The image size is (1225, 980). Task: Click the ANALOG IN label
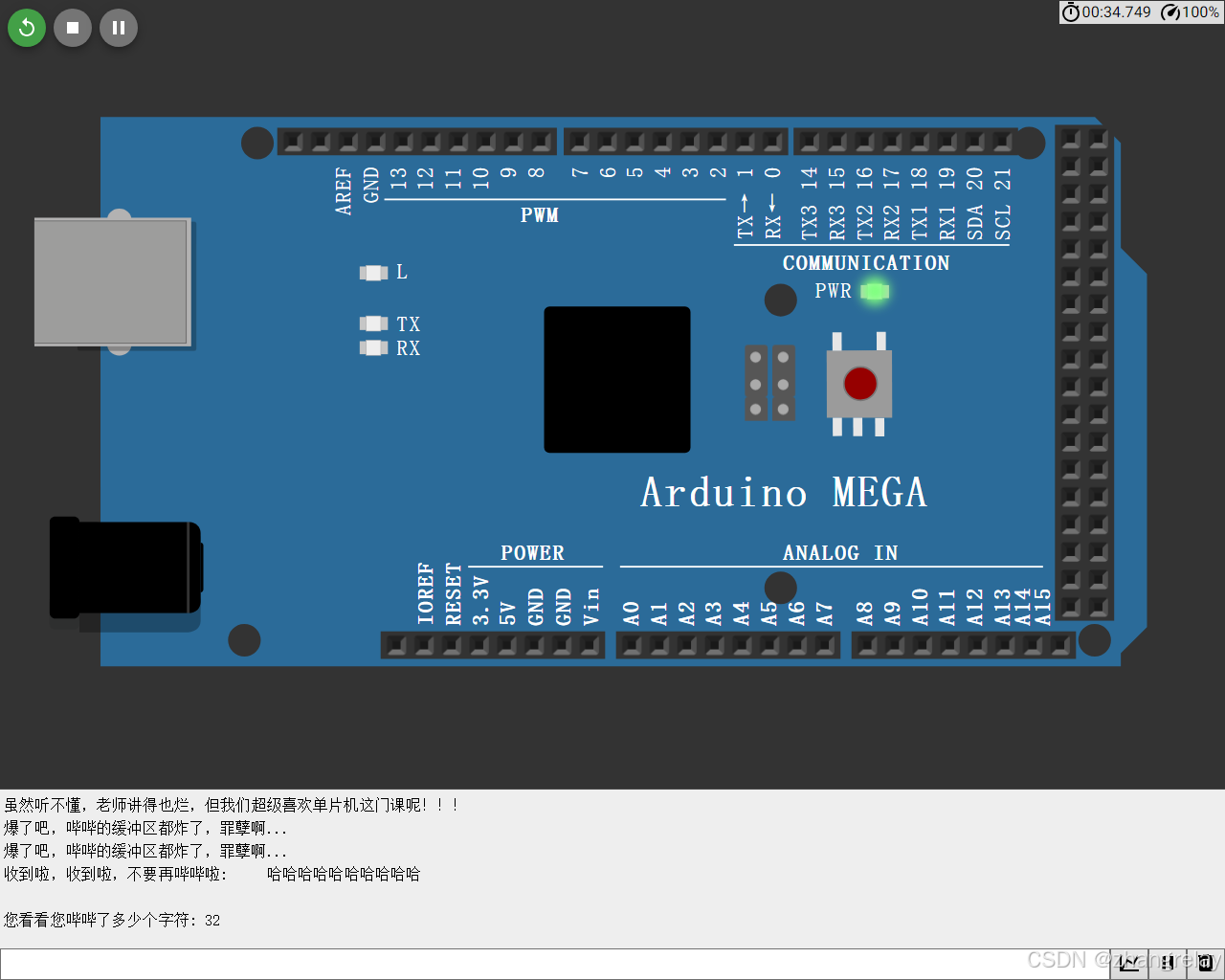point(840,553)
